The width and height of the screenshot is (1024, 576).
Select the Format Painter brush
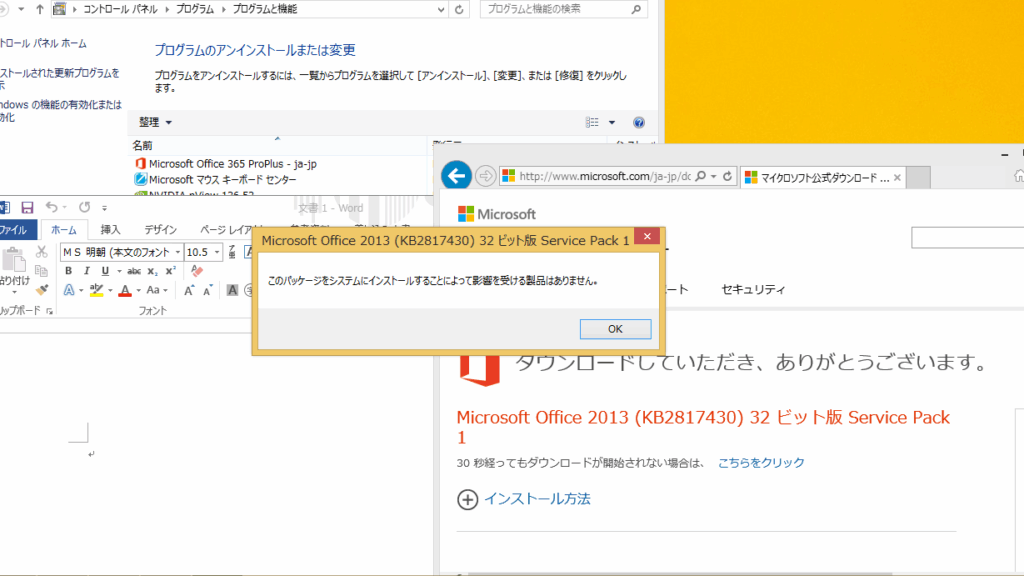(41, 290)
